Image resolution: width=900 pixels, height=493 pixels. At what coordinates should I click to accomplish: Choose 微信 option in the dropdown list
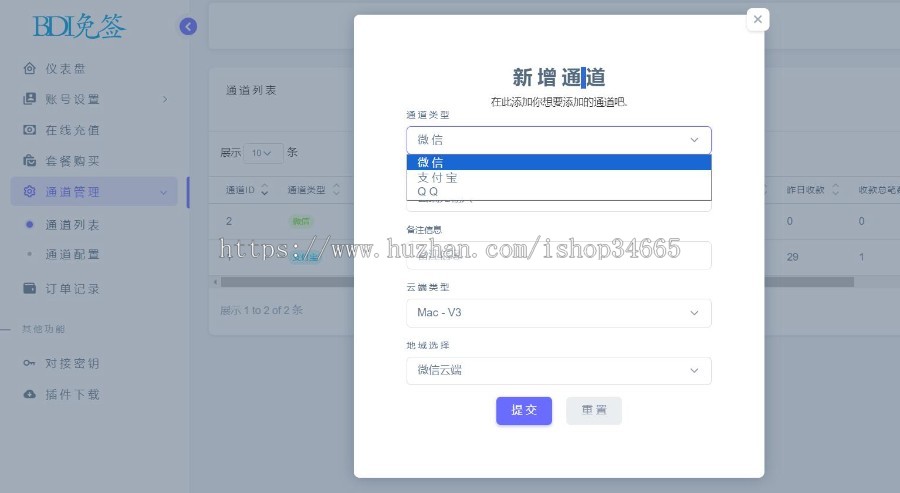point(558,162)
